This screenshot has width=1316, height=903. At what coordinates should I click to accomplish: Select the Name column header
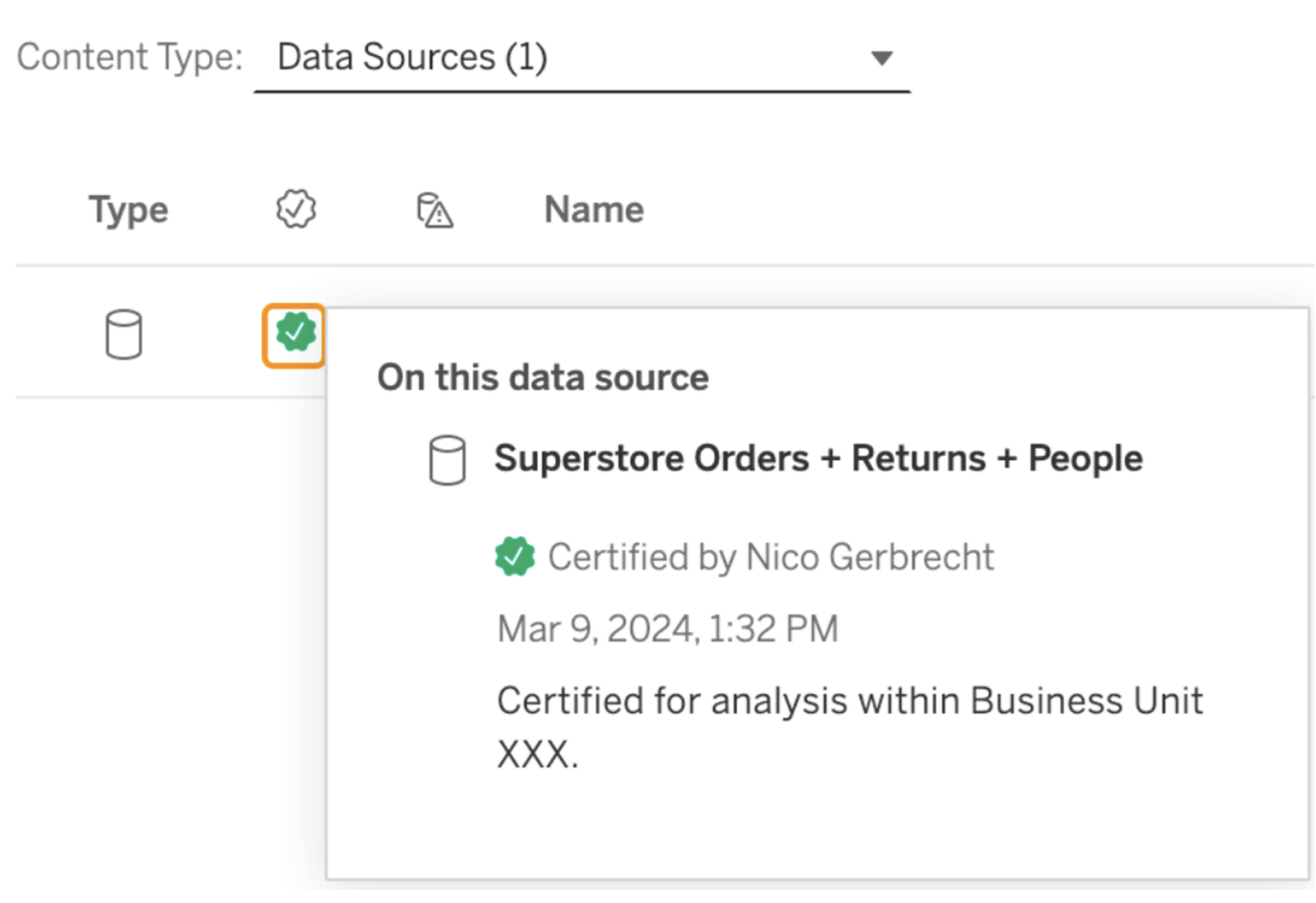tap(593, 208)
